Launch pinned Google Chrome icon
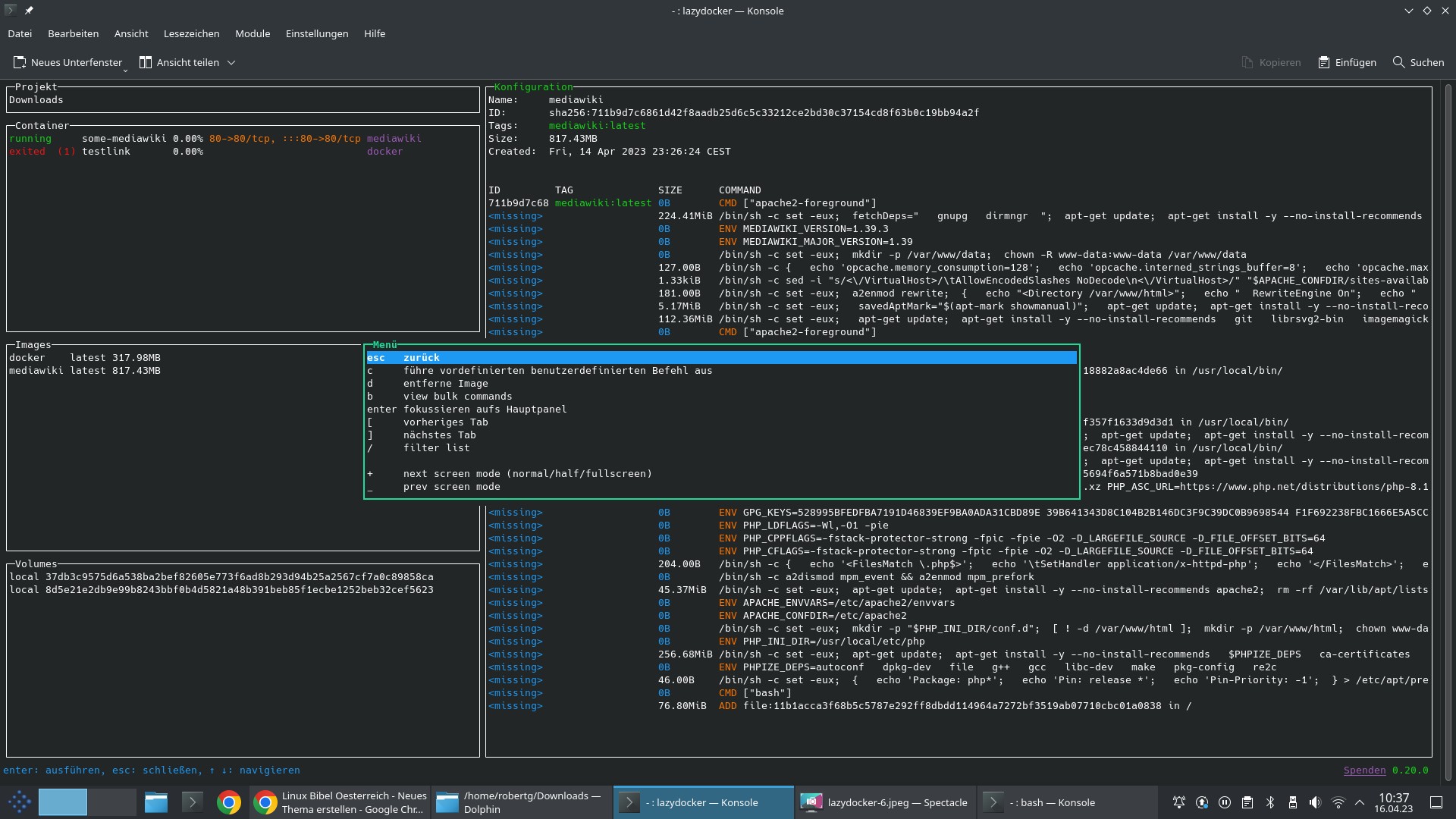This screenshot has width=1456, height=819. coord(229,802)
